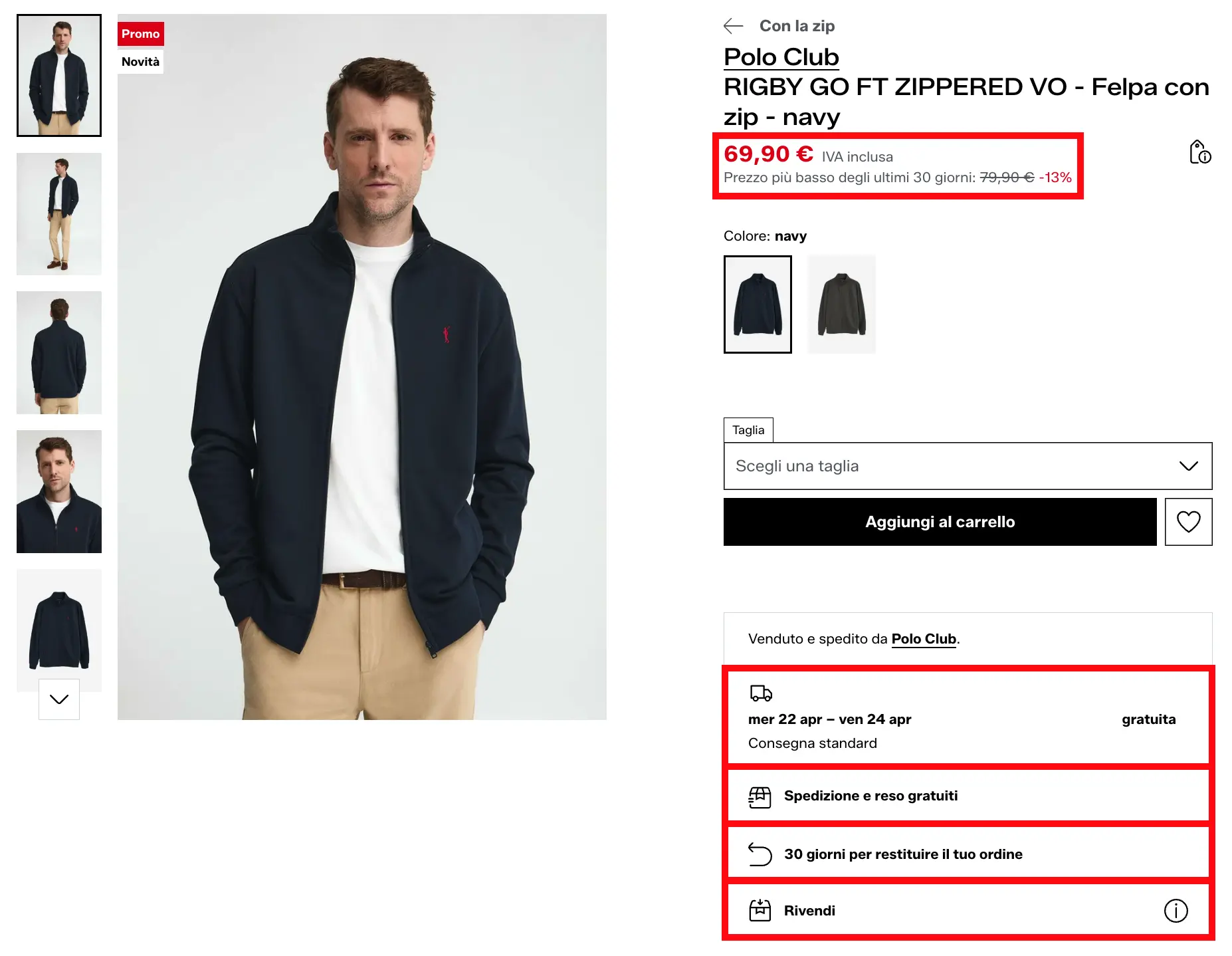The image size is (1232, 956).
Task: Click the back arrow icon
Action: pos(733,26)
